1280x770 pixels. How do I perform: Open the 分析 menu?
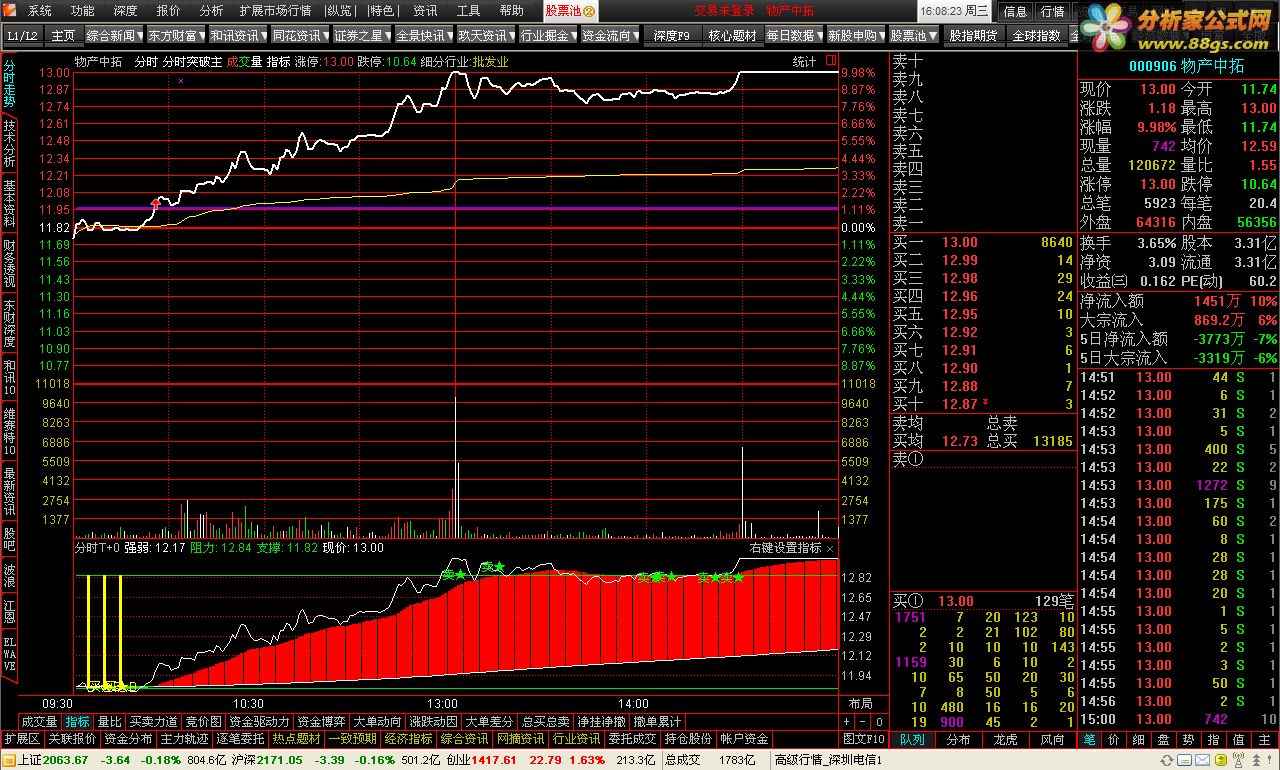point(211,11)
